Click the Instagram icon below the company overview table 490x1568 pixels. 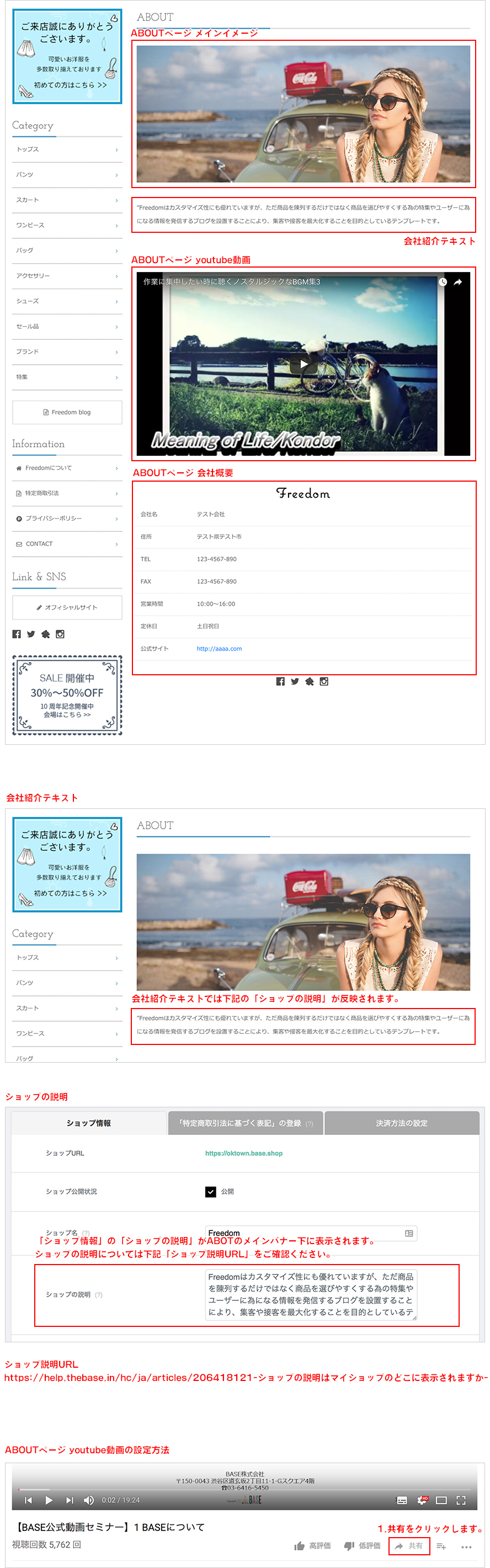pos(324,682)
